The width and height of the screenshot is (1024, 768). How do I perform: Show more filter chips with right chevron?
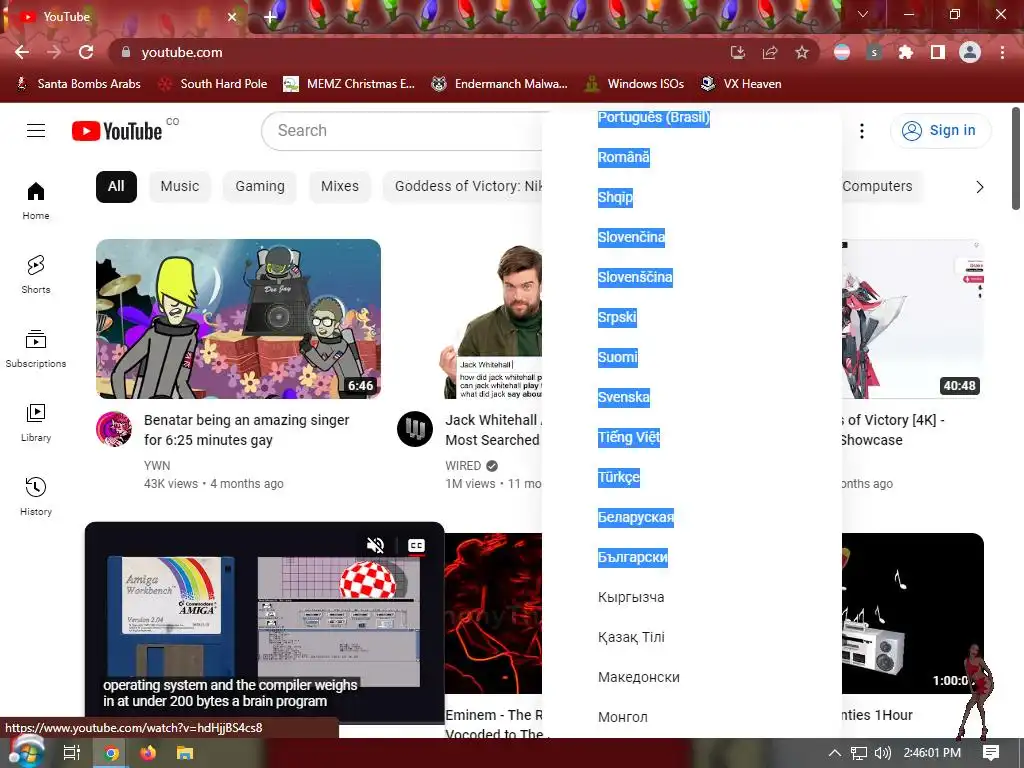(x=980, y=187)
